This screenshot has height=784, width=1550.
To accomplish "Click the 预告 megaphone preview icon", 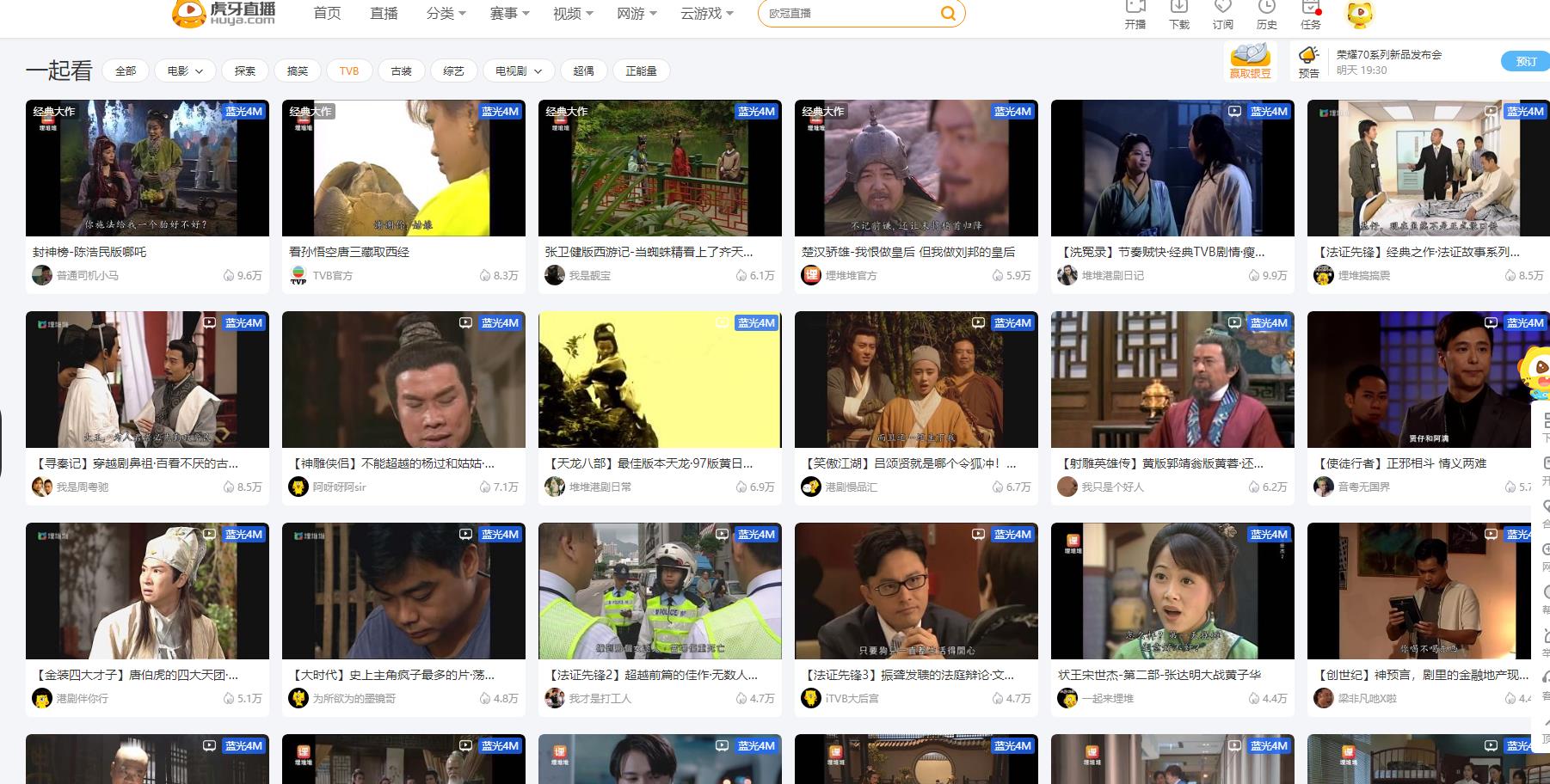I will pyautogui.click(x=1308, y=56).
